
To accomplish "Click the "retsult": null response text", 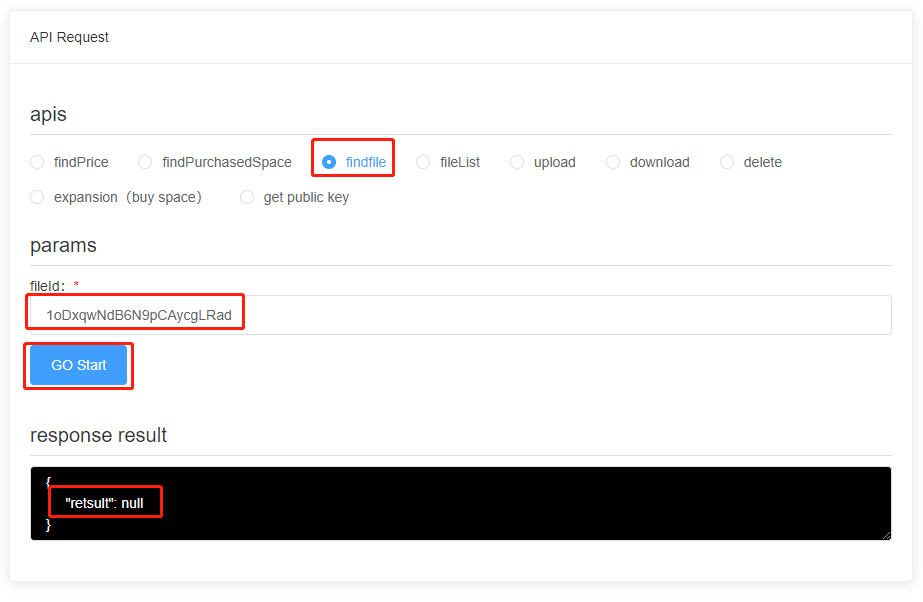I will (104, 503).
